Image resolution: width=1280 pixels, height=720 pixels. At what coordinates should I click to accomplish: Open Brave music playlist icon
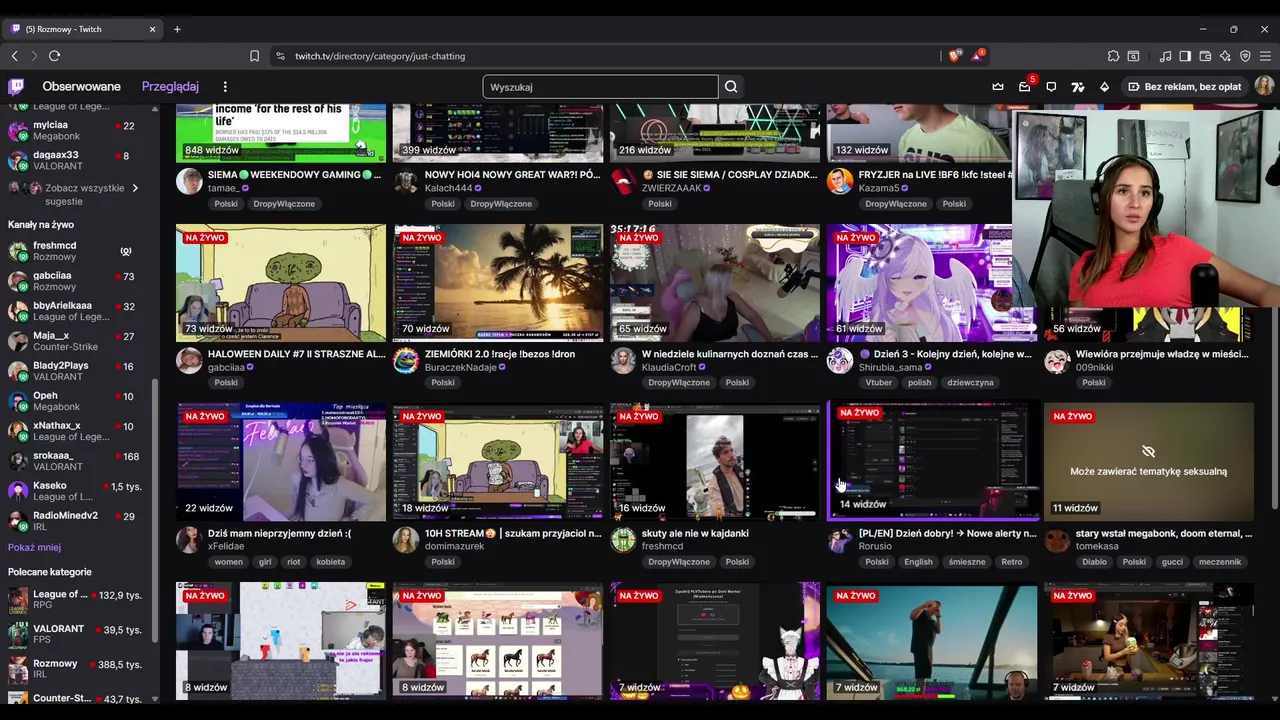[x=1165, y=56]
